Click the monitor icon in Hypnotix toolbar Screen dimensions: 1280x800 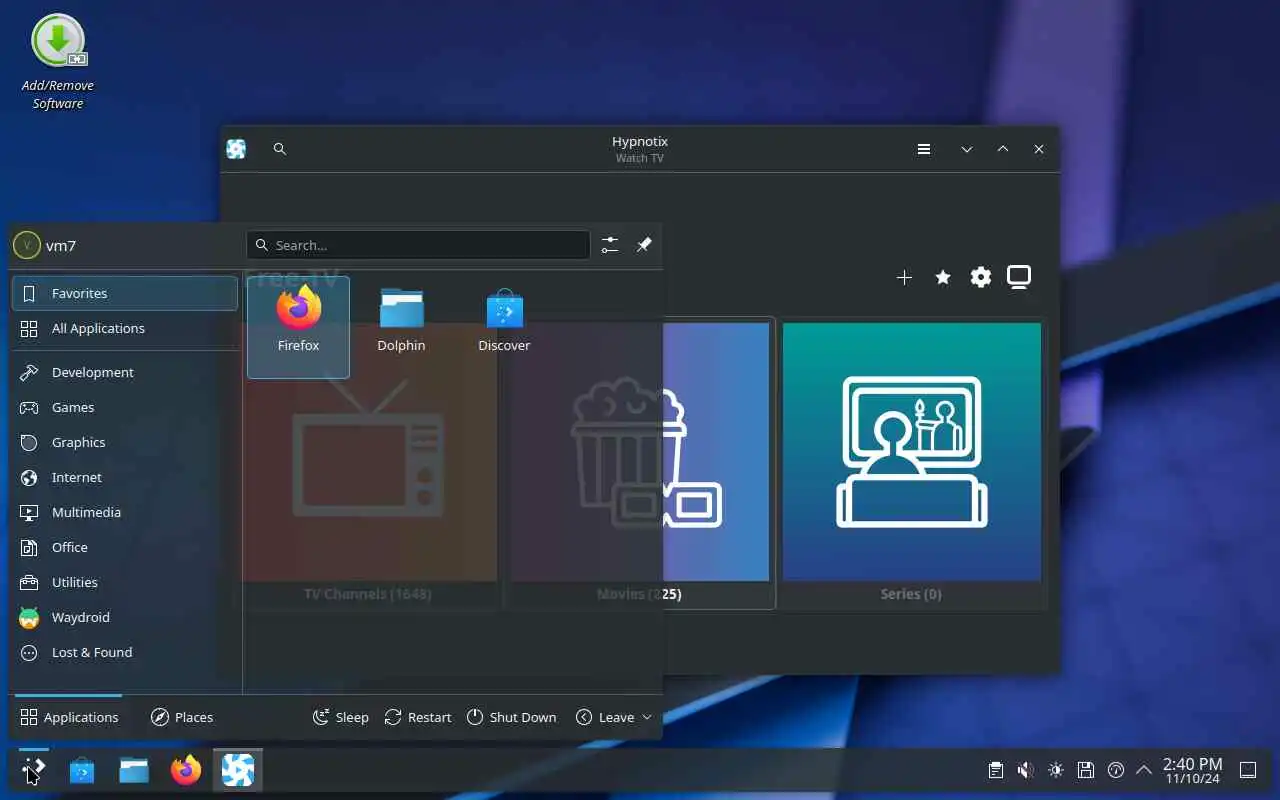[1019, 278]
